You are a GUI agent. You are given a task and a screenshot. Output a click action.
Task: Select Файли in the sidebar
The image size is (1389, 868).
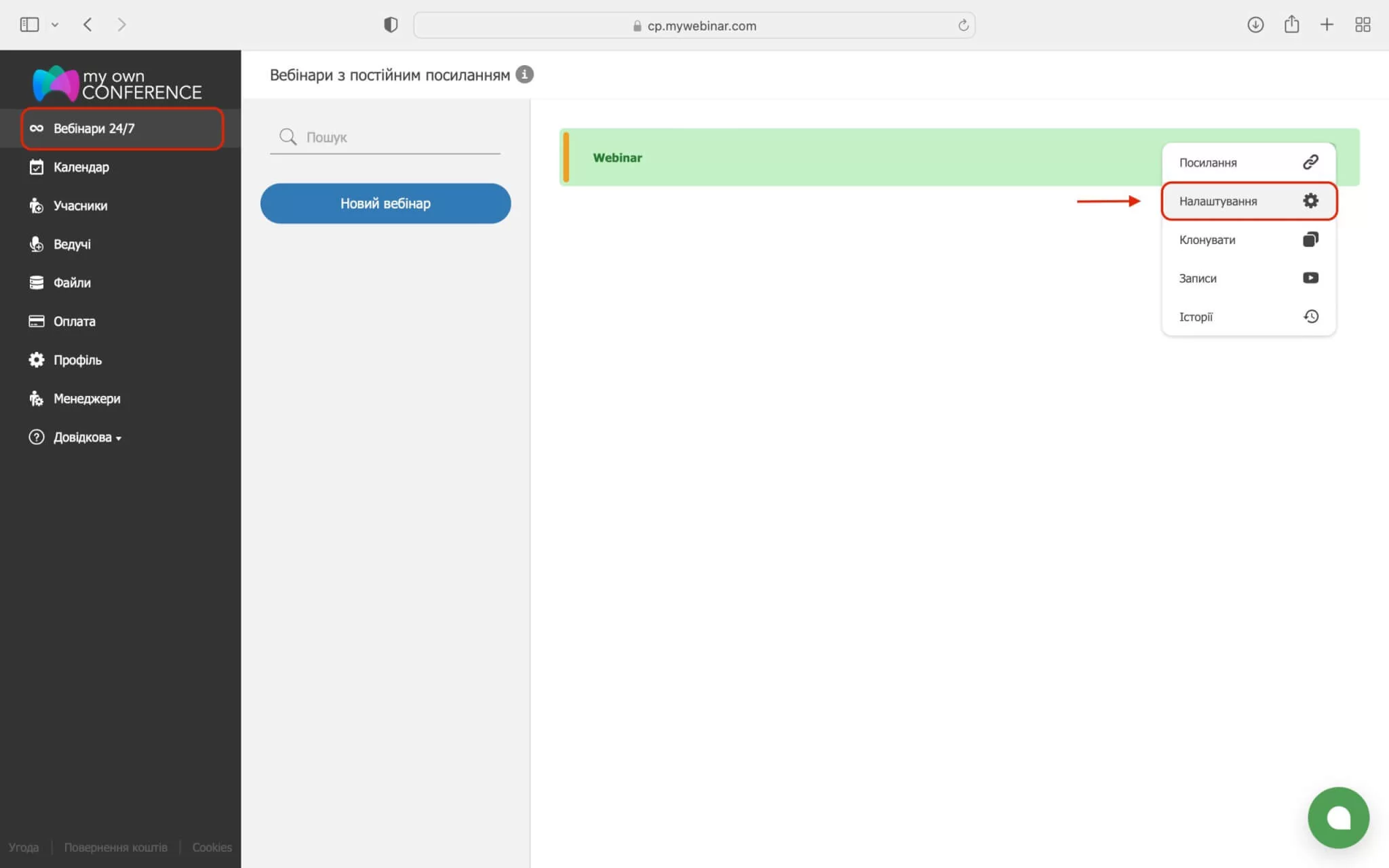point(72,283)
